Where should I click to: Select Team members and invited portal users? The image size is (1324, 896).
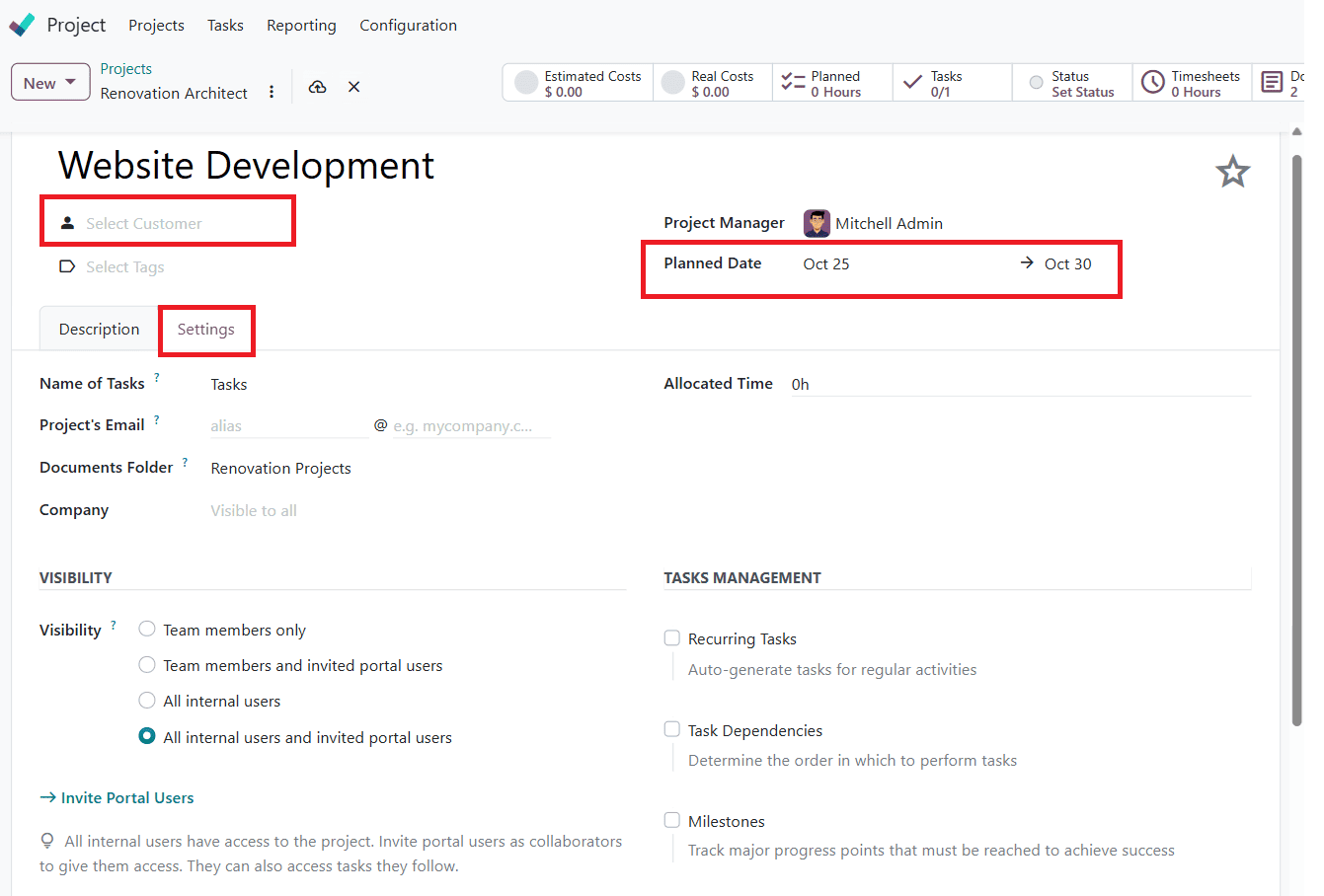(x=147, y=665)
